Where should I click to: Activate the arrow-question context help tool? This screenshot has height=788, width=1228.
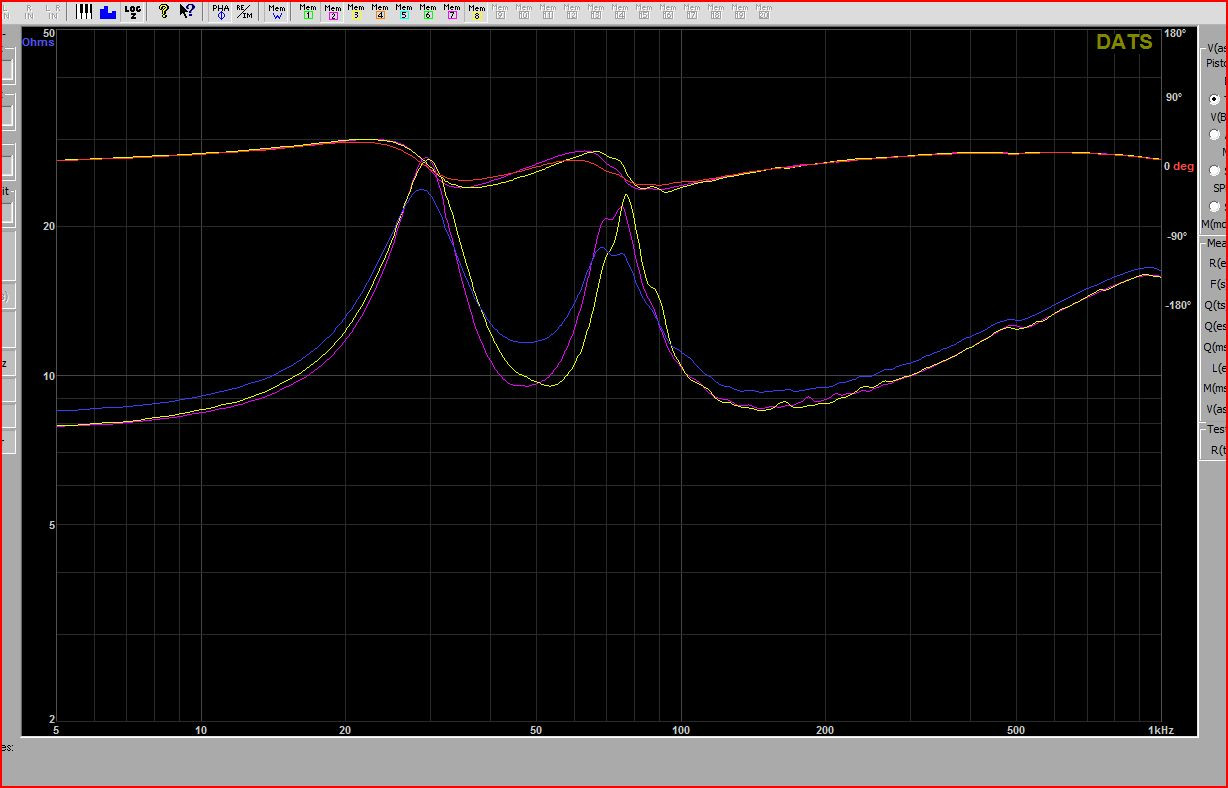[x=187, y=12]
